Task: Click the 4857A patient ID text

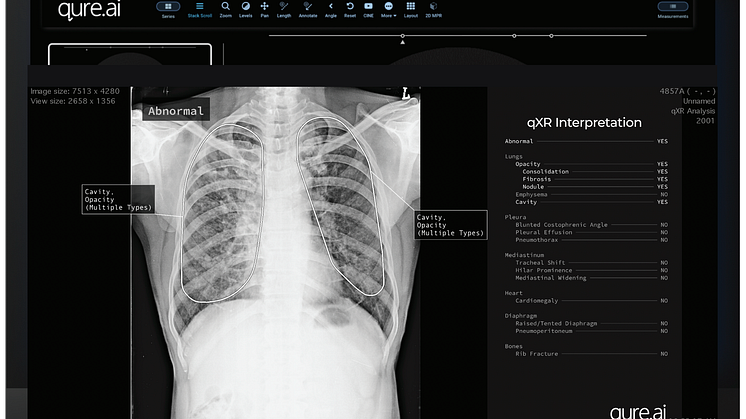Action: click(x=687, y=91)
